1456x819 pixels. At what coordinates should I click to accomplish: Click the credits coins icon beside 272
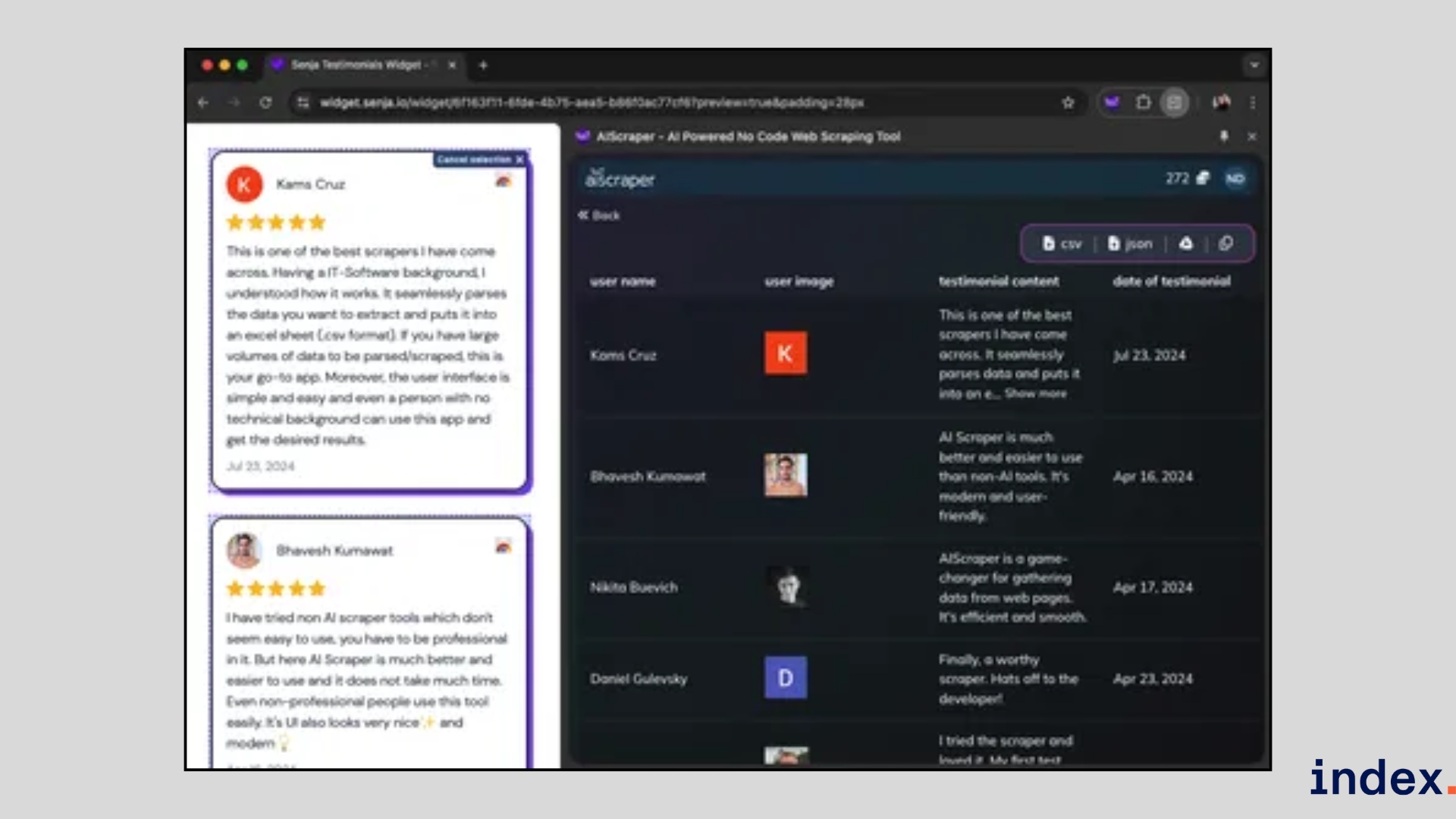pyautogui.click(x=1203, y=178)
